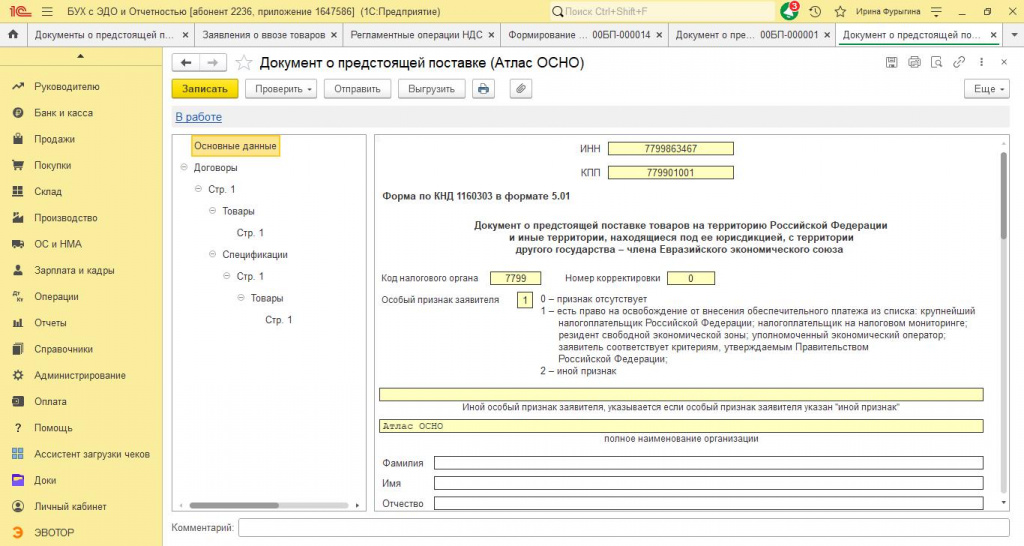This screenshot has width=1024, height=546.
Task: Switch to Заявления о ввозе товаров tab
Action: 269,35
